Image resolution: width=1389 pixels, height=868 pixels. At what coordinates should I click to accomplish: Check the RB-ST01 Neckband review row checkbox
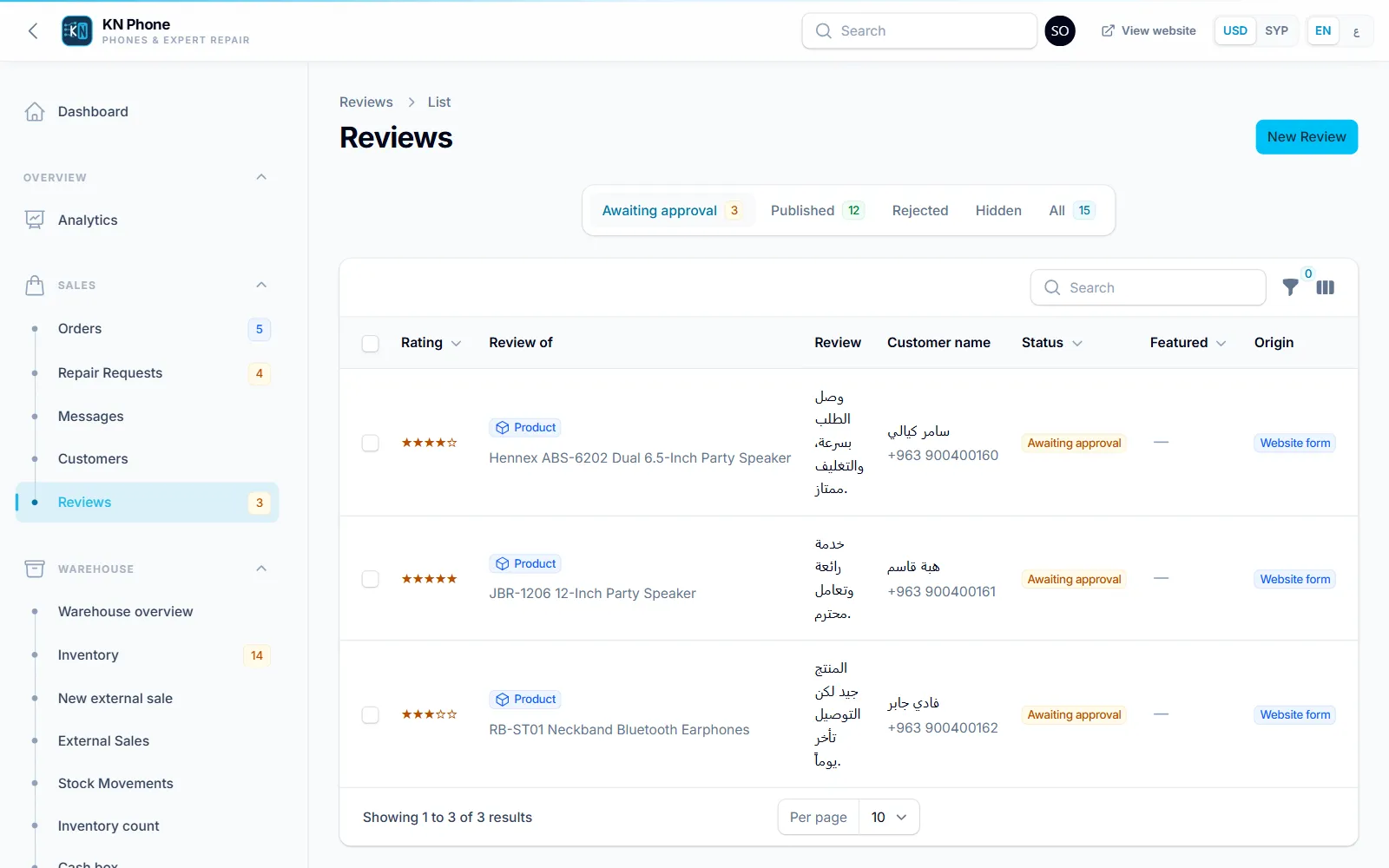tap(371, 715)
